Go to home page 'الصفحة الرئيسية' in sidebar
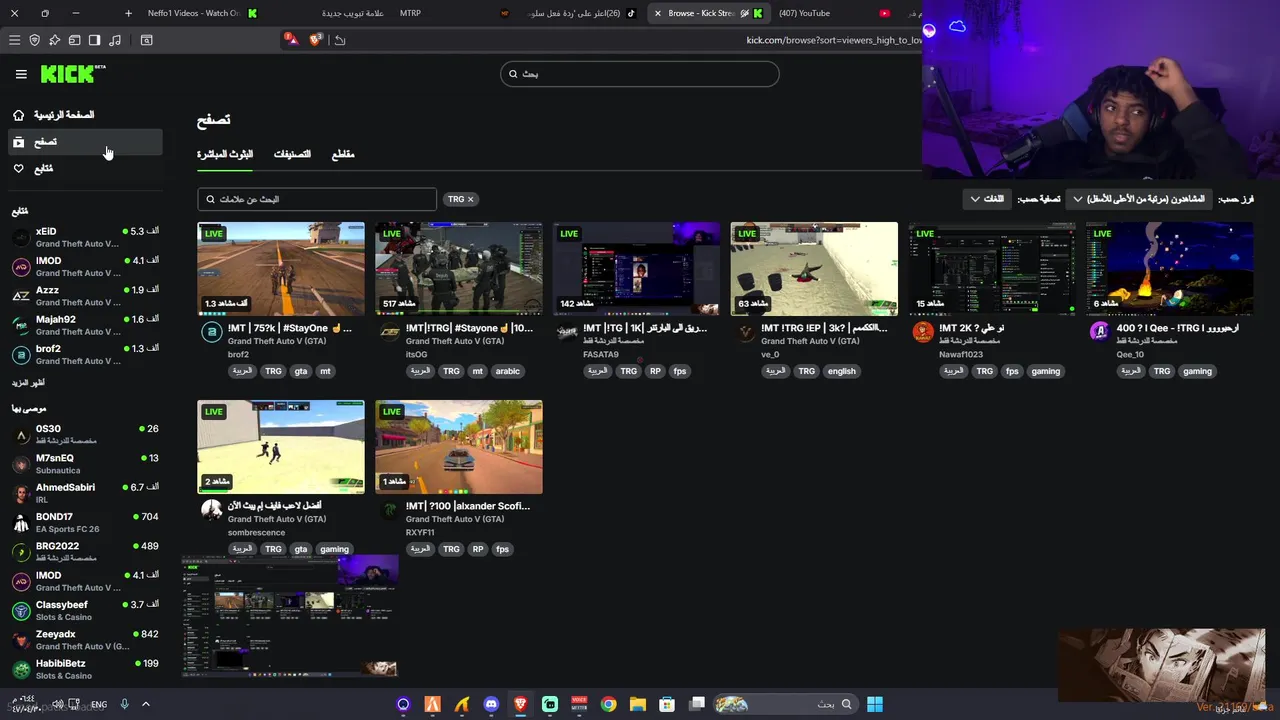Screen dimensions: 1280x720 point(85,115)
